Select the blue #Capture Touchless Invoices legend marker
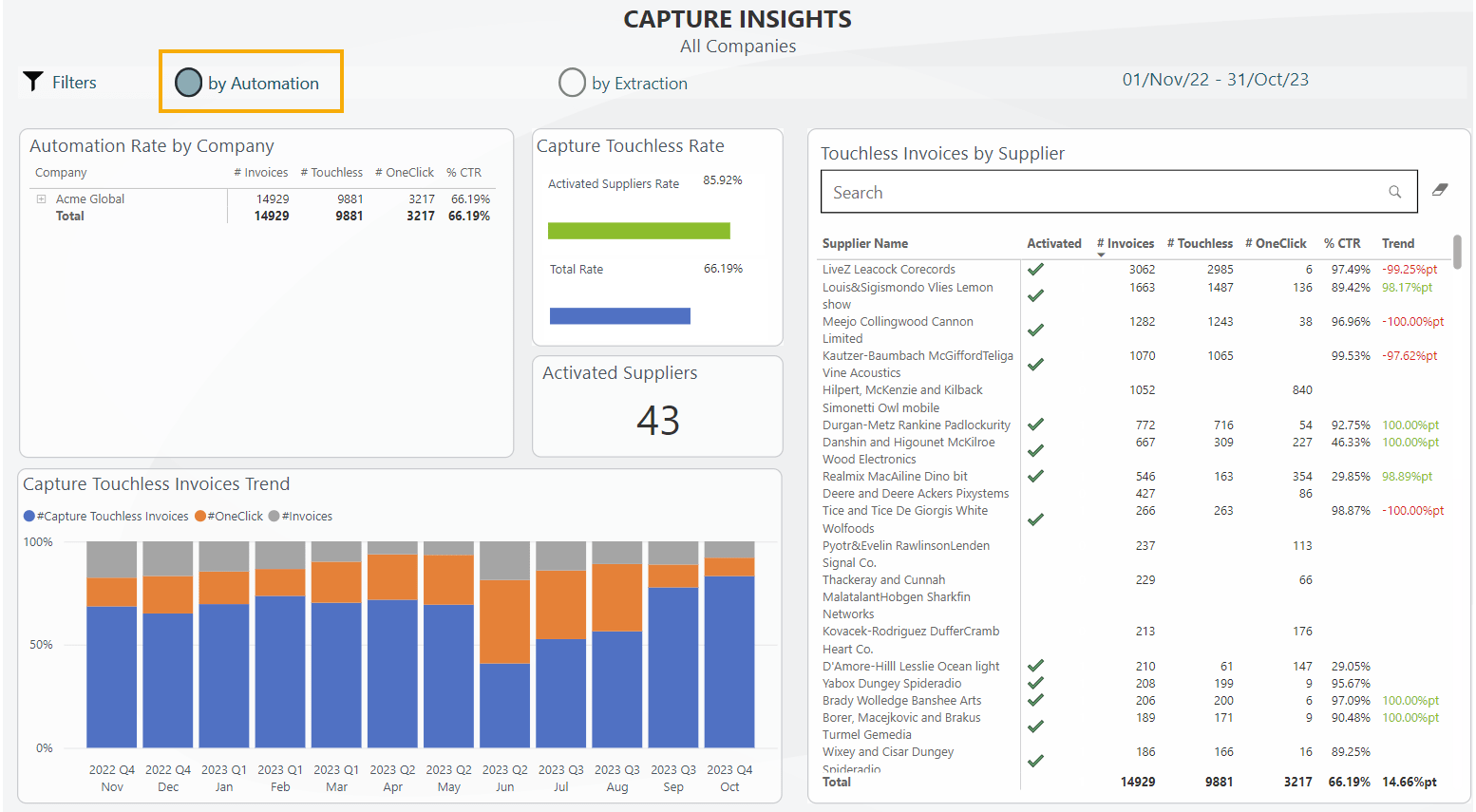Image resolution: width=1476 pixels, height=812 pixels. pos(29,516)
